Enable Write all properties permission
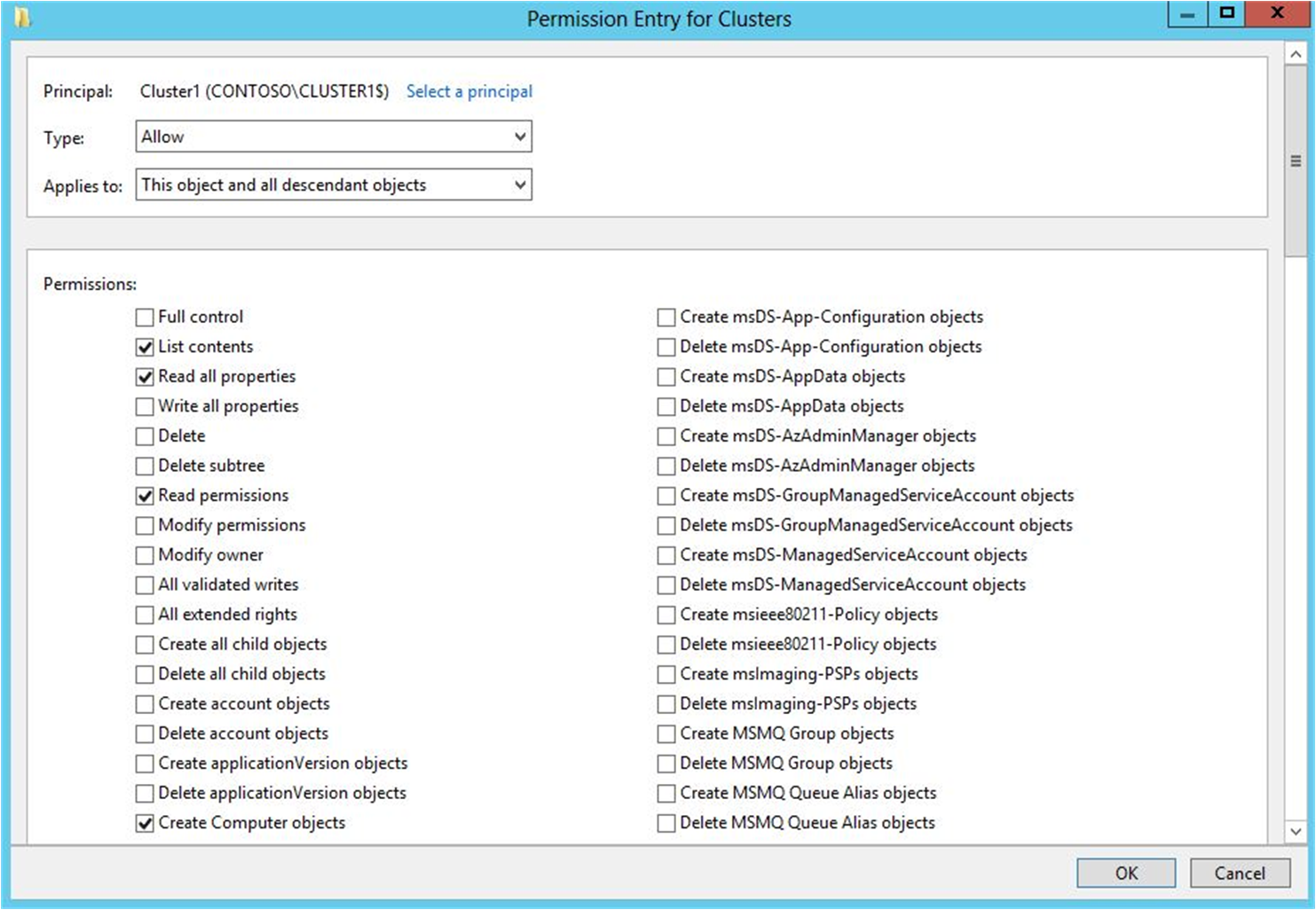This screenshot has width=1316, height=910. click(x=144, y=406)
